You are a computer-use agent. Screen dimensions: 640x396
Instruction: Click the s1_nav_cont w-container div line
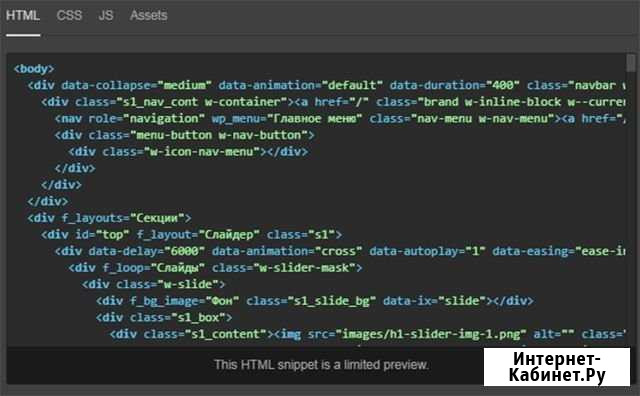tap(333, 102)
